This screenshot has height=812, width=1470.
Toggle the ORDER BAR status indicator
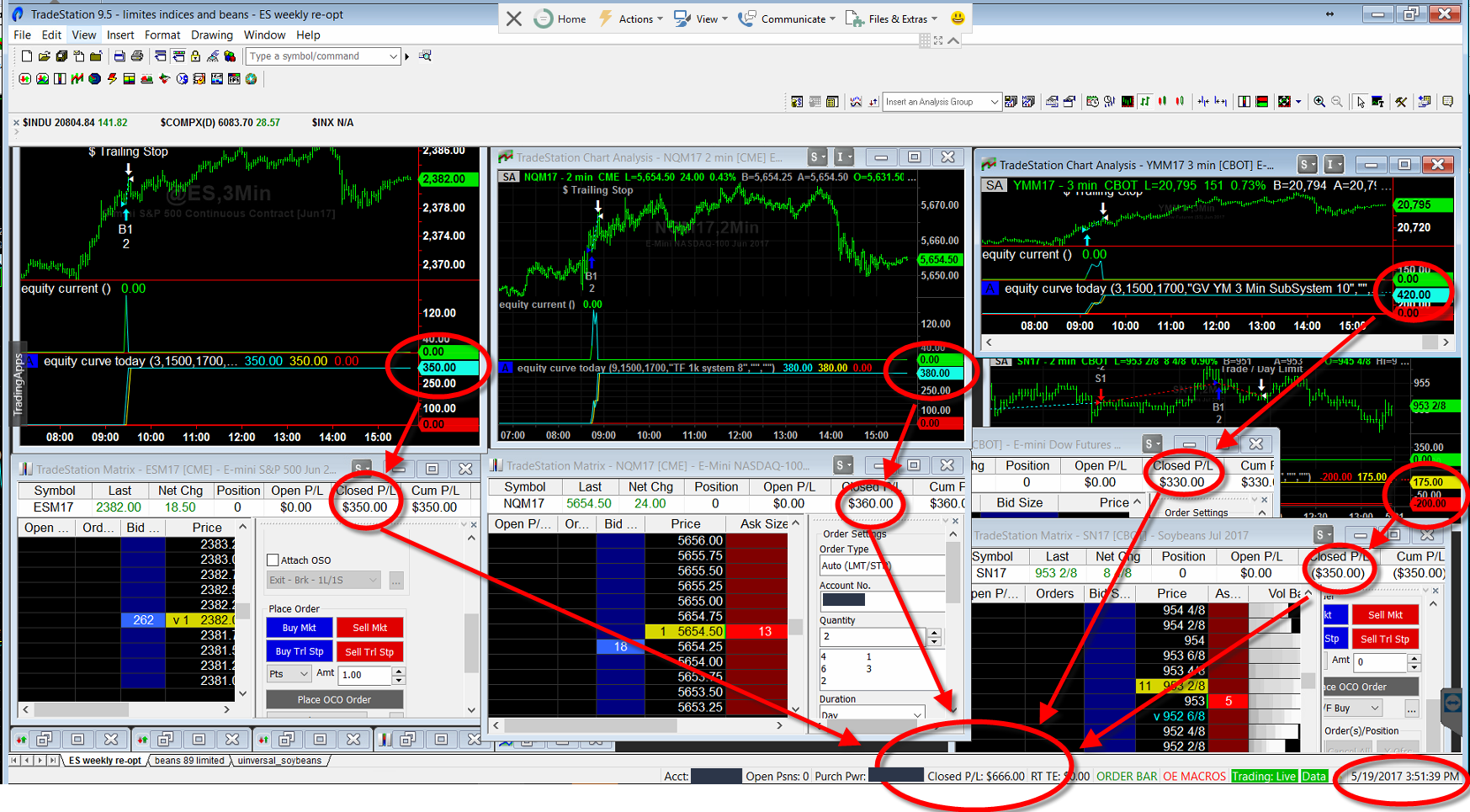(x=1127, y=776)
